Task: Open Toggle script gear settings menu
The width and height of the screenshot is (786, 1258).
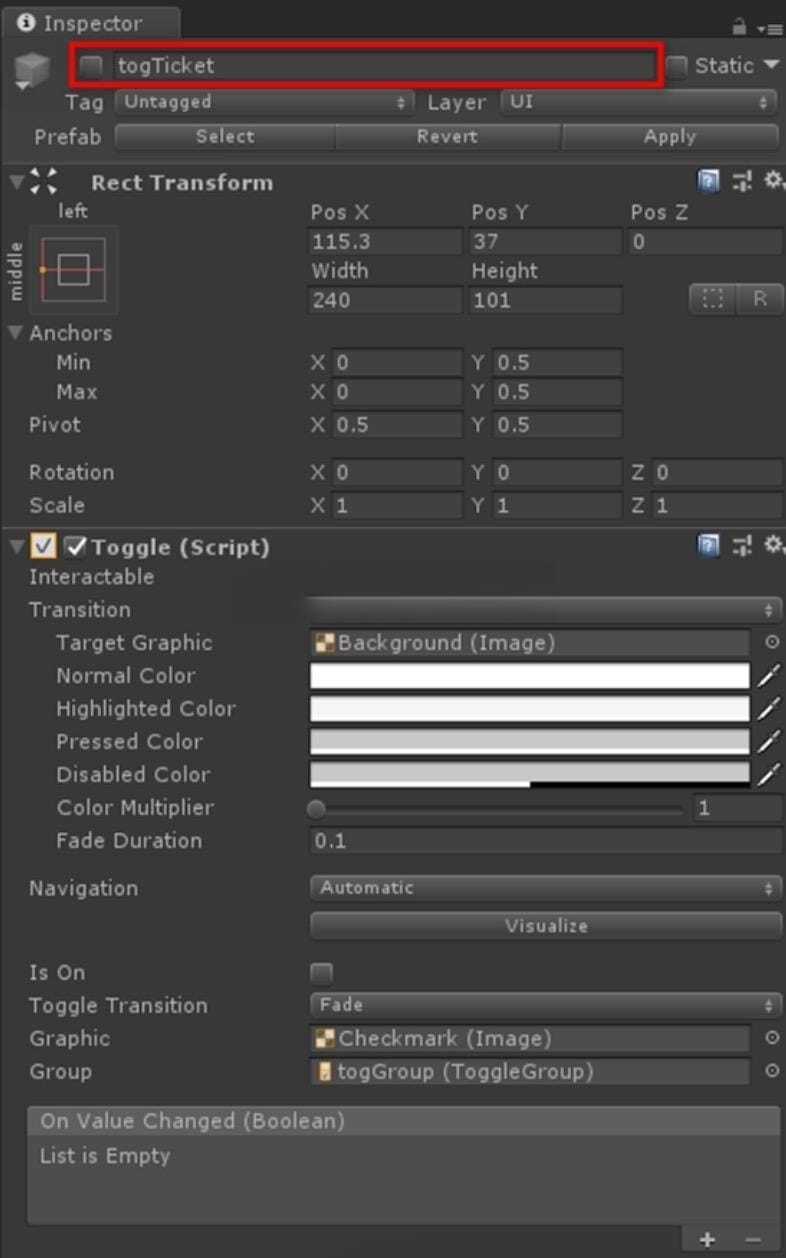Action: click(774, 545)
